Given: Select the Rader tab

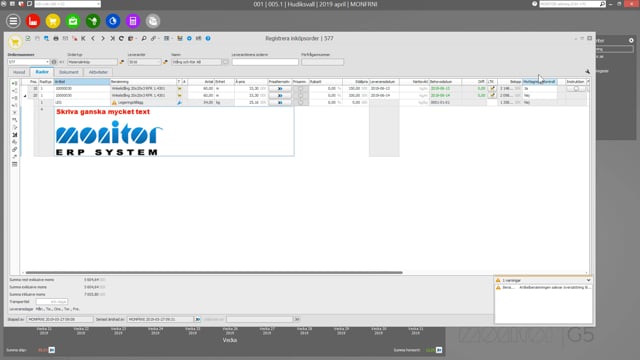Looking at the screenshot, I should coord(42,72).
